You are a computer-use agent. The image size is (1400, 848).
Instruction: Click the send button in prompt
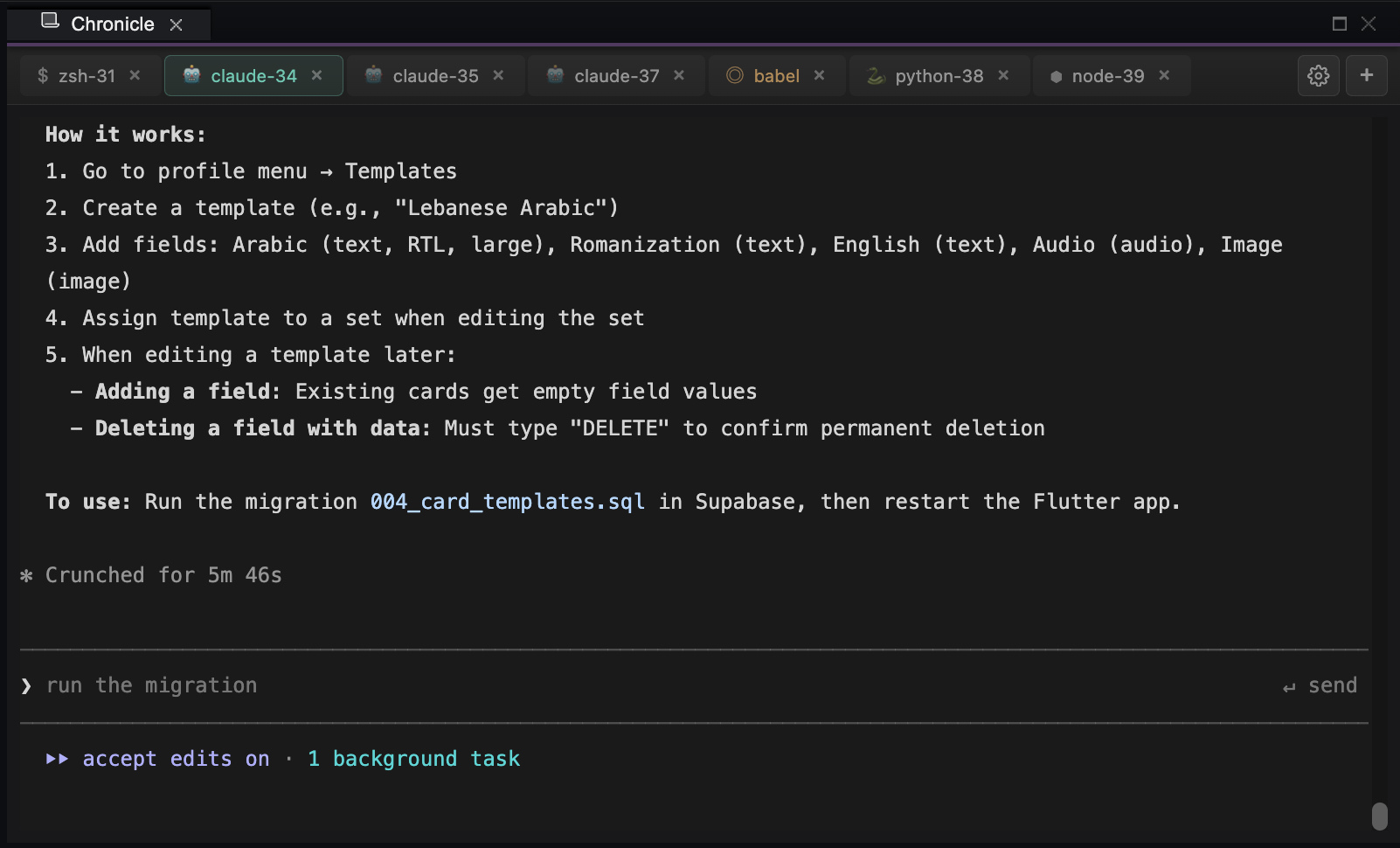[x=1320, y=686]
